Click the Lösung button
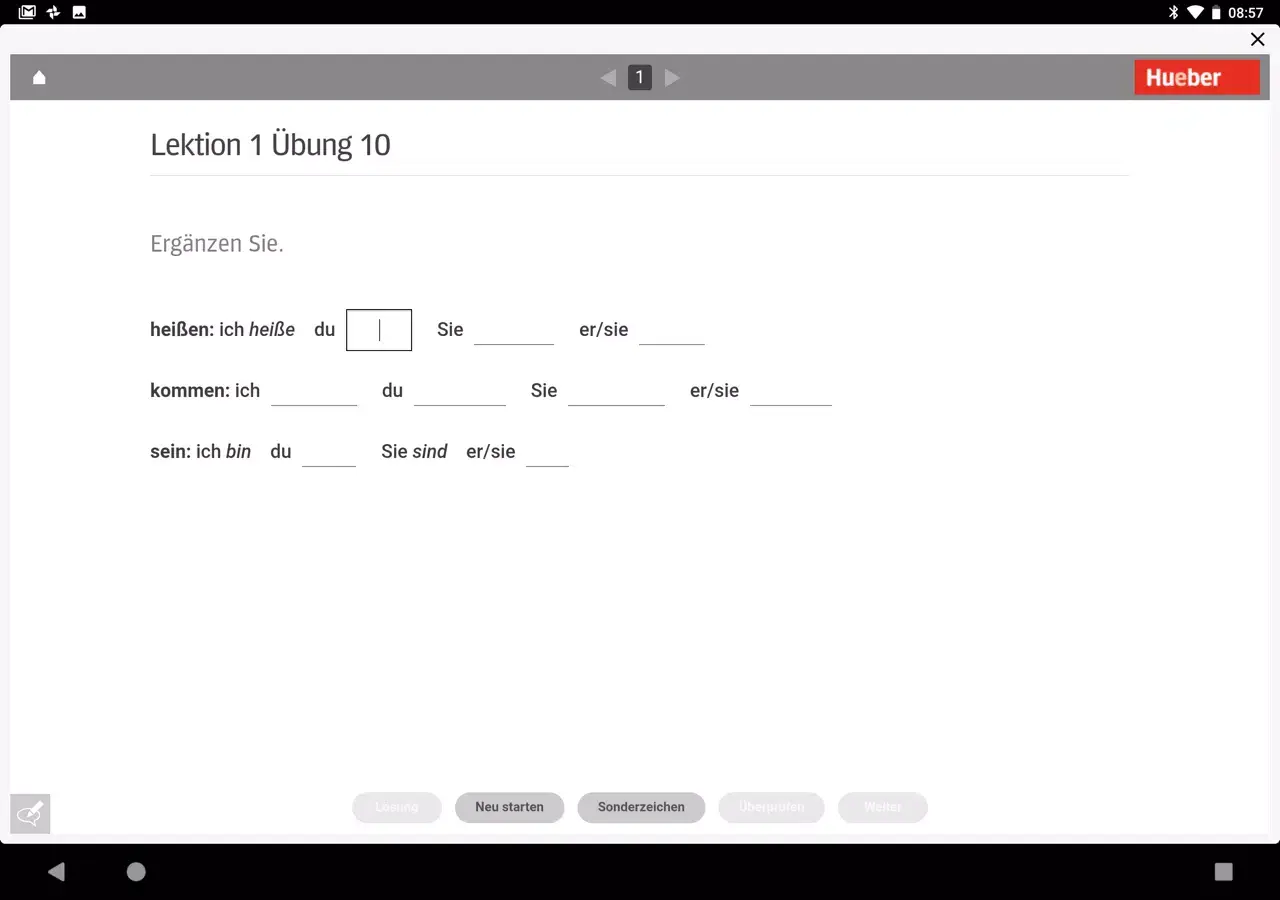Viewport: 1280px width, 900px height. [396, 807]
